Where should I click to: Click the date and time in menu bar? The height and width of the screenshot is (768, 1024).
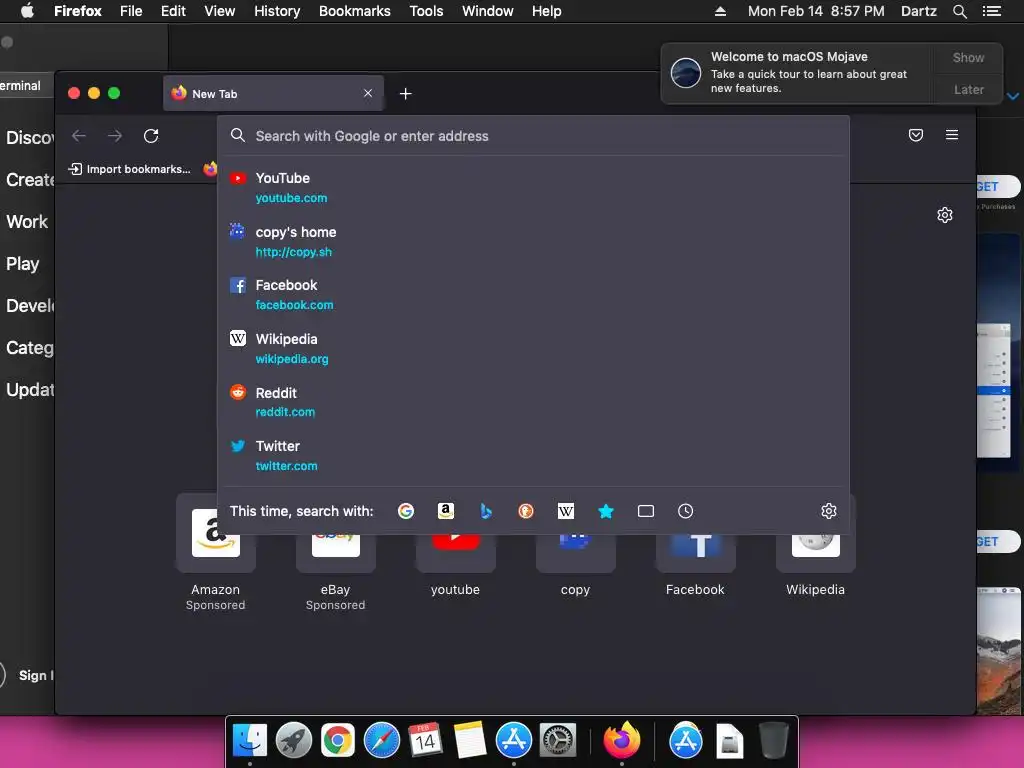click(816, 11)
